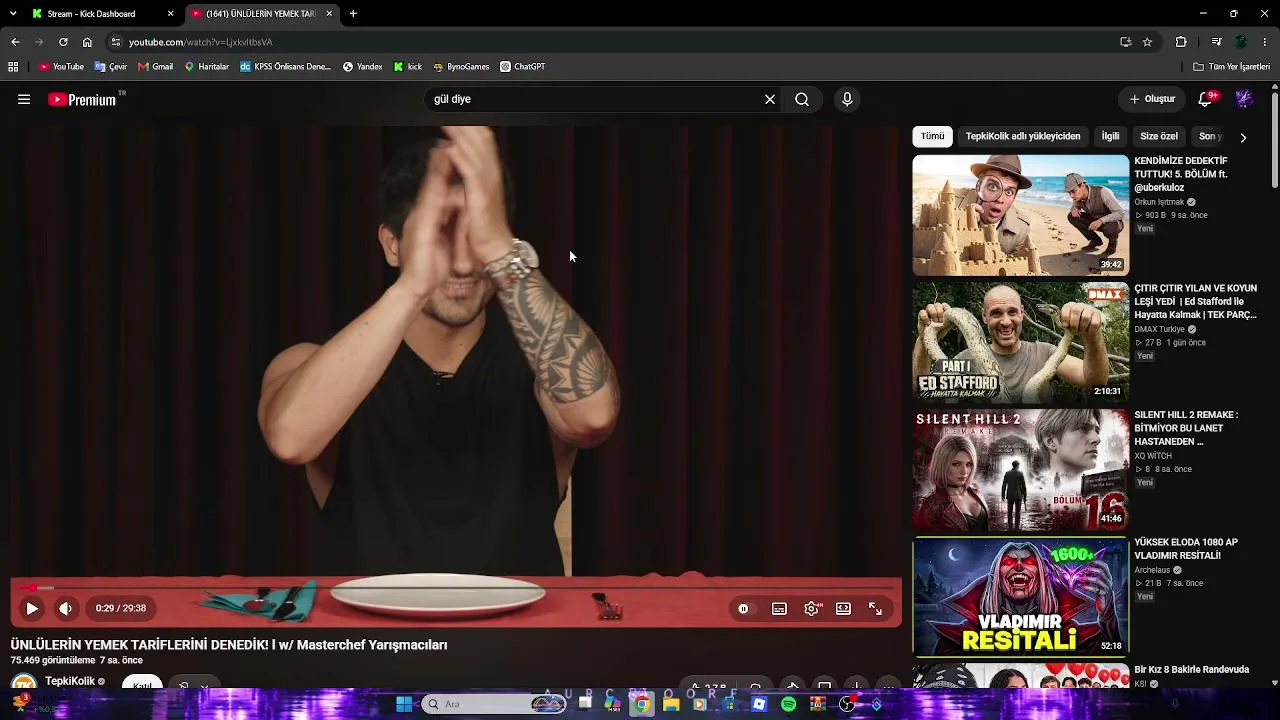1280x720 pixels.
Task: Visit the DMAX Türkiye channel
Action: point(1159,329)
